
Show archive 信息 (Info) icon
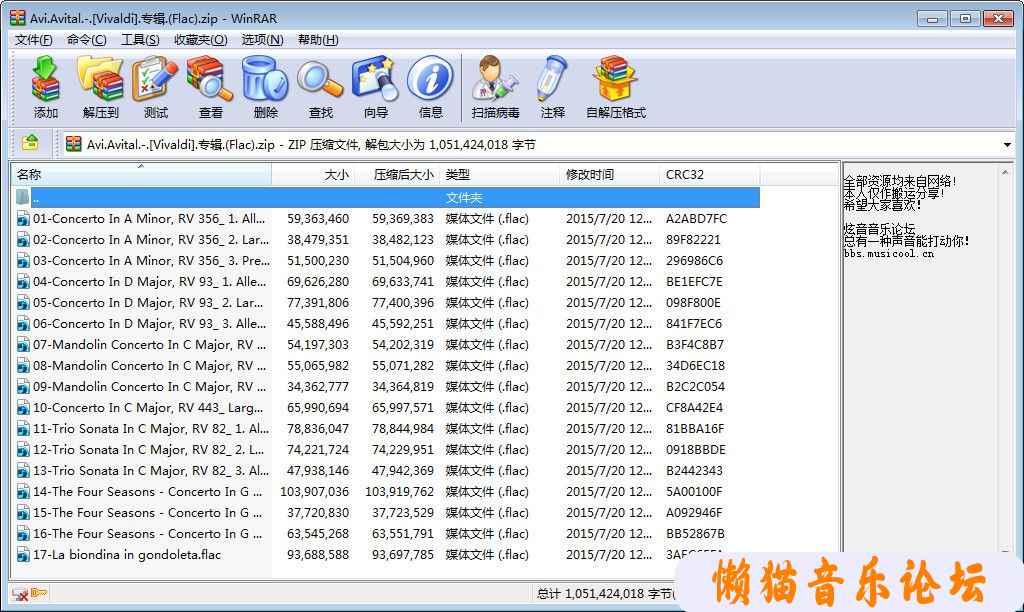[x=430, y=87]
